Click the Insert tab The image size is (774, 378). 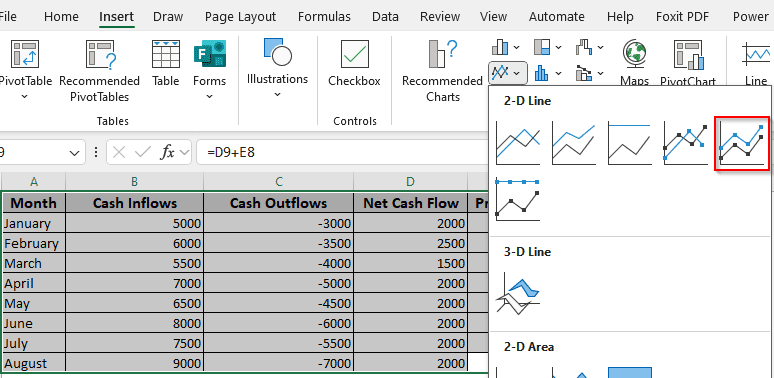click(116, 16)
